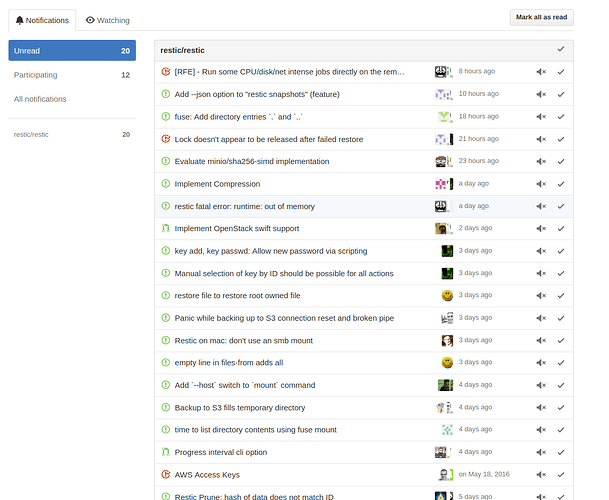Mark 'Implement Compression' as read
Image resolution: width=609 pixels, height=500 pixels.
point(561,184)
